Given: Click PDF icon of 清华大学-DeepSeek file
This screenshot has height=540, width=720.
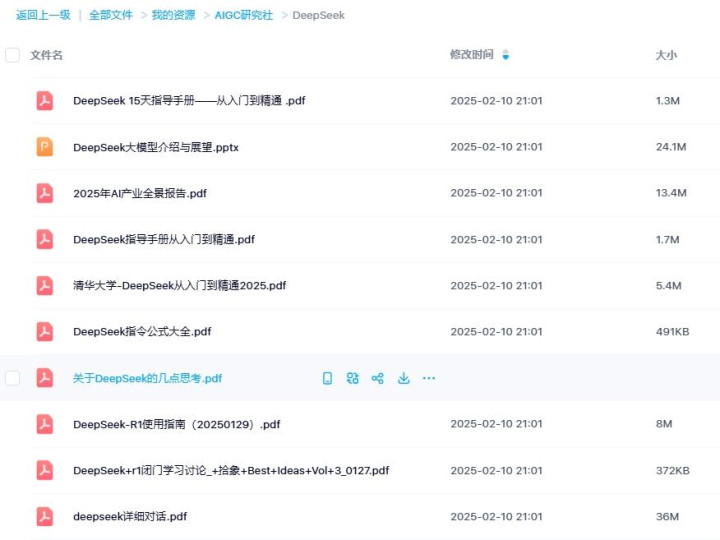Looking at the screenshot, I should click(x=45, y=285).
